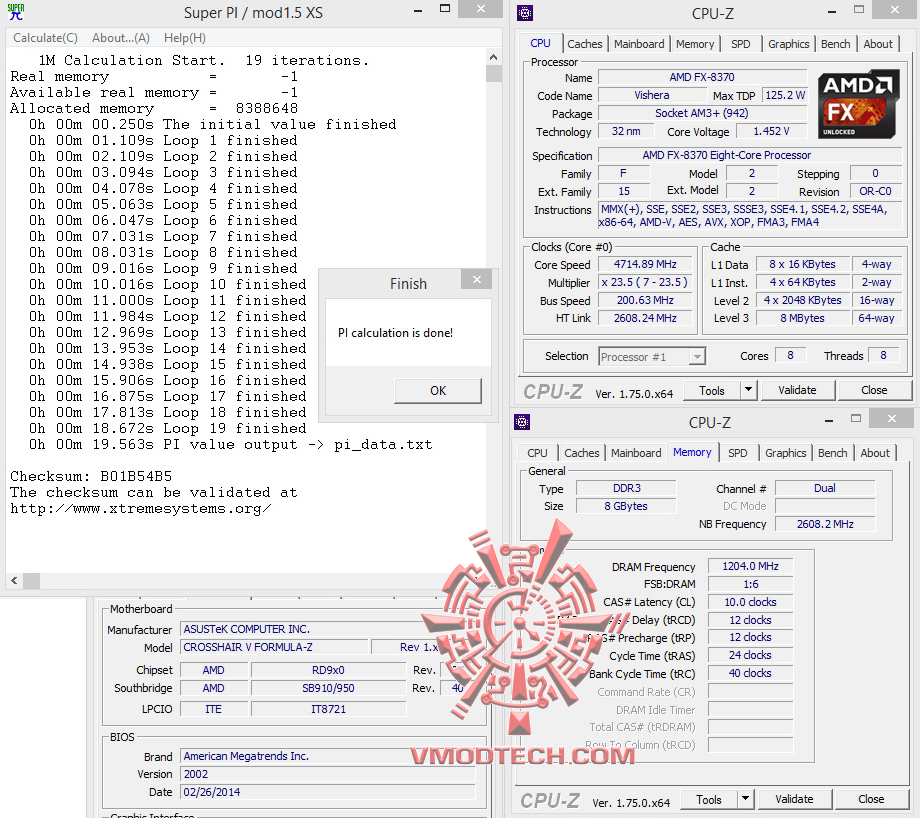Viewport: 920px width, 818px height.
Task: Open the Help(H) menu in Super PI
Action: click(185, 38)
